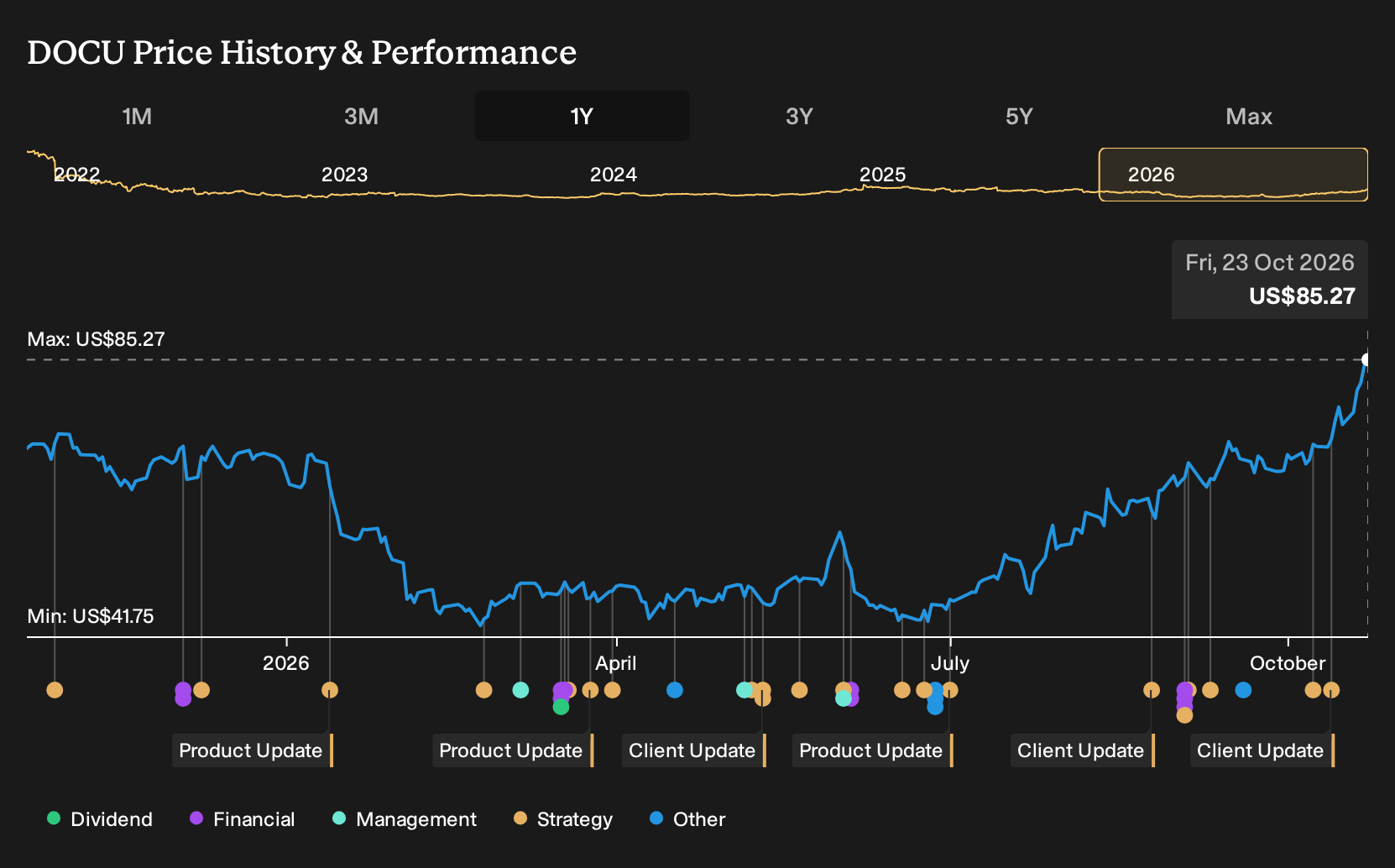Image resolution: width=1395 pixels, height=868 pixels.
Task: Click the green Dividend event marker
Action: click(x=561, y=707)
